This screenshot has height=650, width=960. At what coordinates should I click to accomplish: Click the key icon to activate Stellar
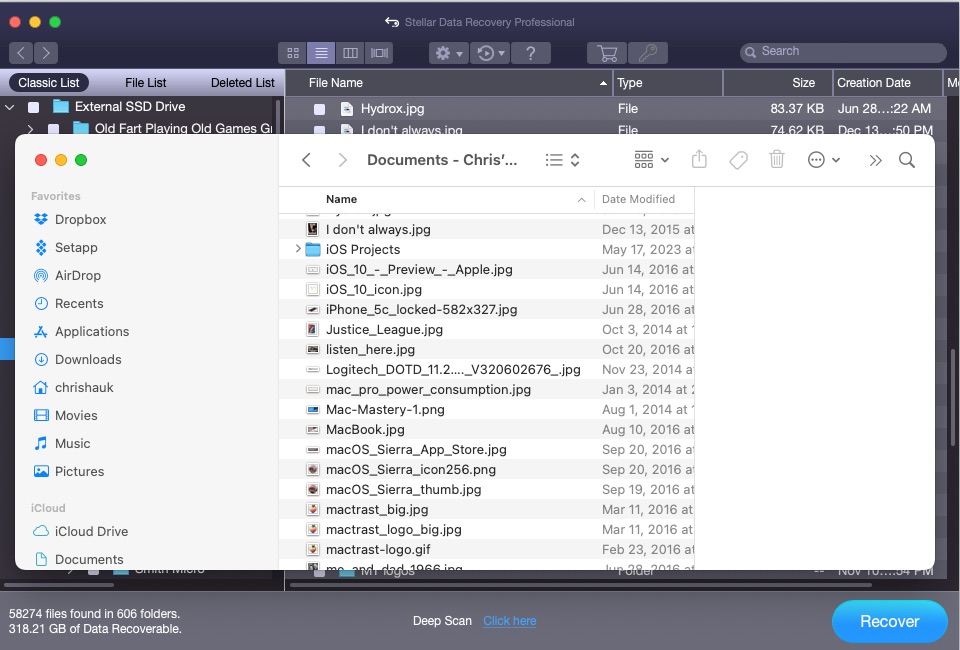[645, 52]
